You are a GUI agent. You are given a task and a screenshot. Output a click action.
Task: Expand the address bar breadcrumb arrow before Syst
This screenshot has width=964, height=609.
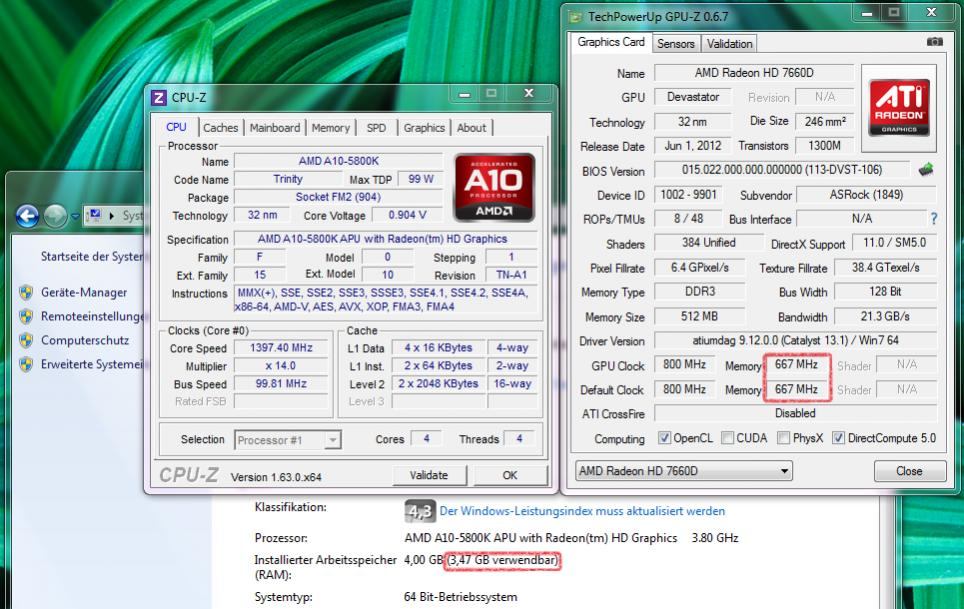tap(111, 216)
